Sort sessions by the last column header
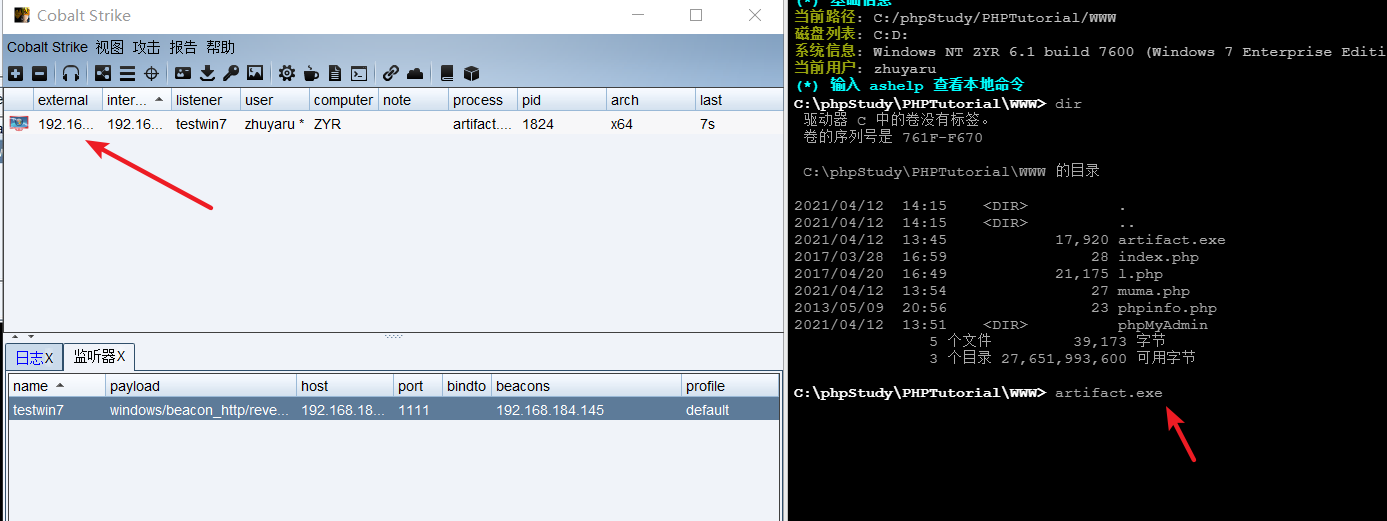The height and width of the screenshot is (521, 1387). [739, 100]
